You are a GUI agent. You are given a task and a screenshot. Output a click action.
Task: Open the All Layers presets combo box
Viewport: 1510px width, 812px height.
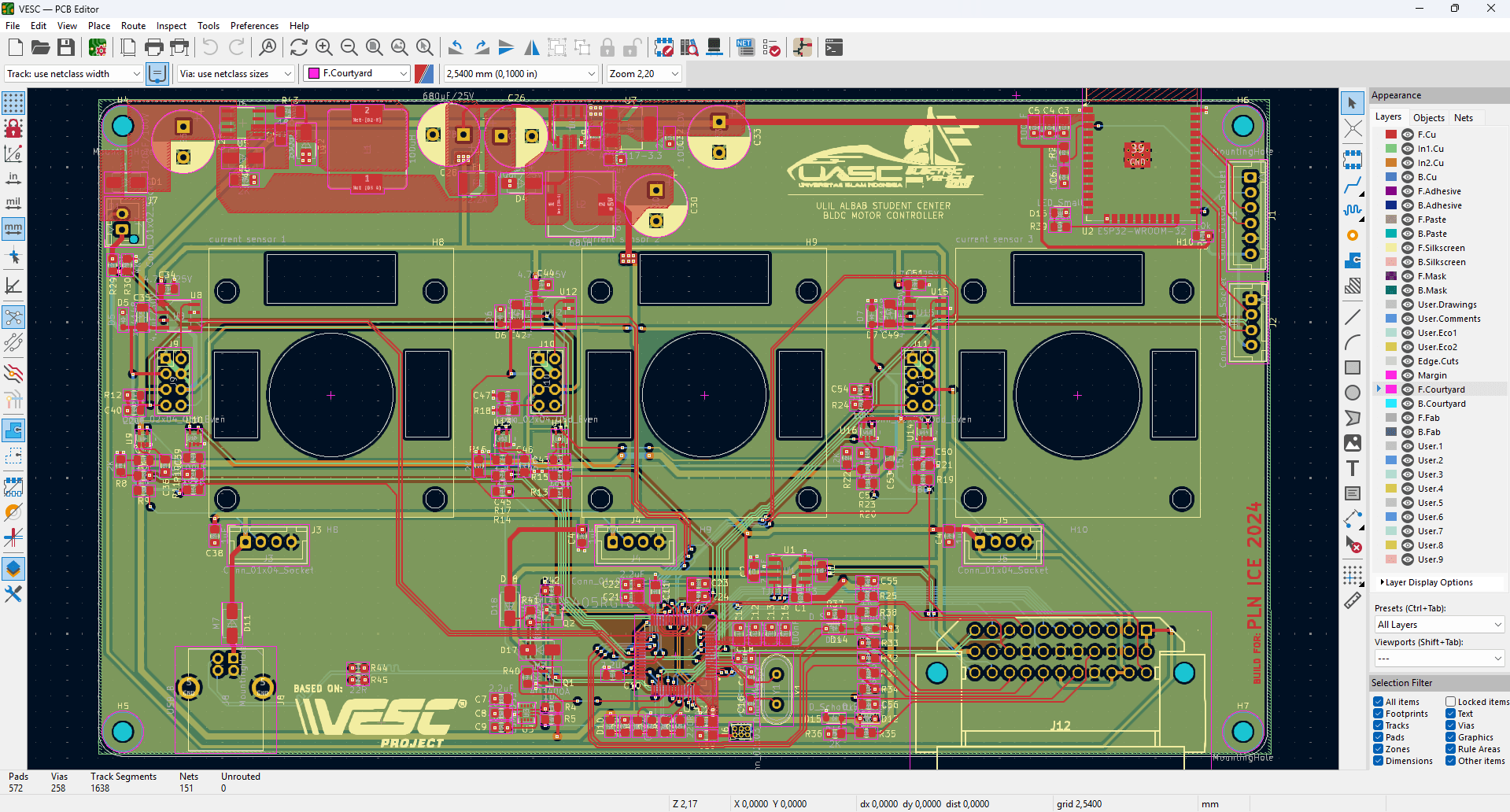1438,625
